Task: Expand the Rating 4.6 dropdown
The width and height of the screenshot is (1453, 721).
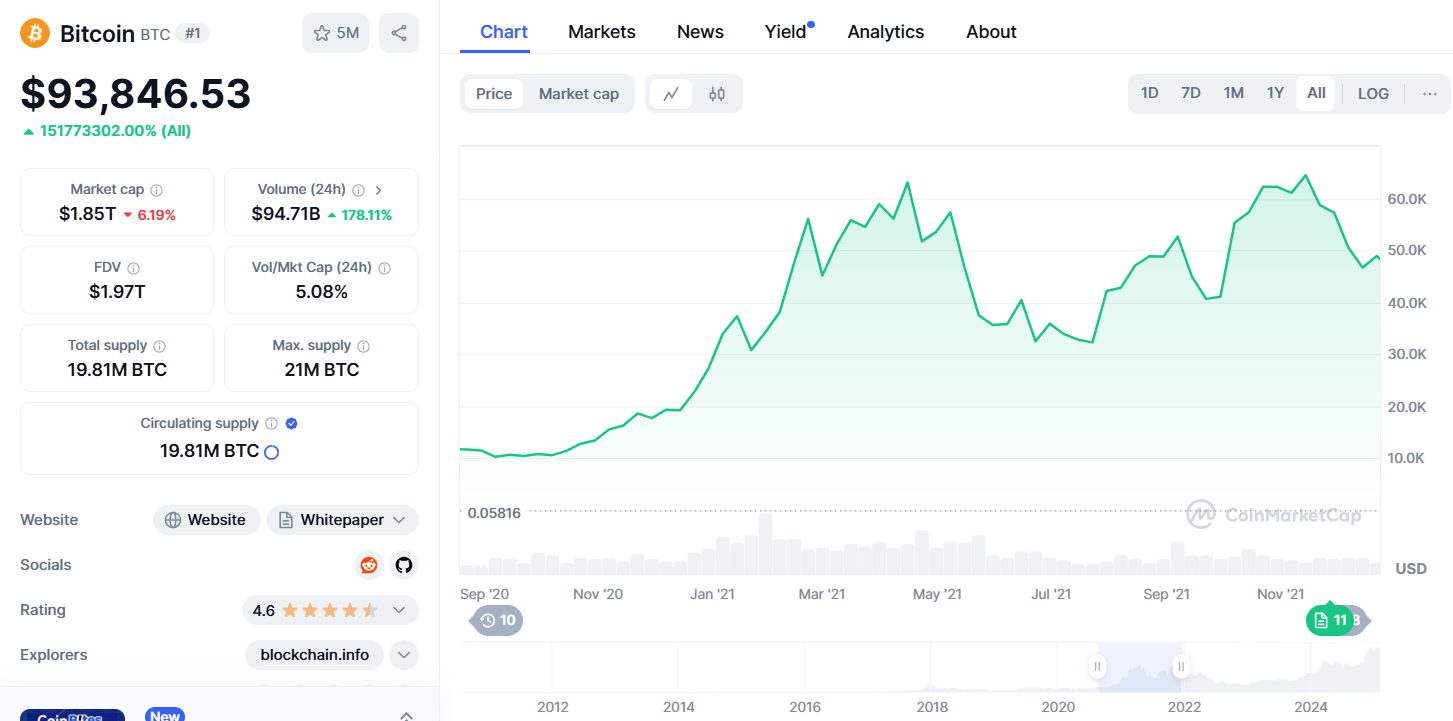Action: tap(399, 610)
